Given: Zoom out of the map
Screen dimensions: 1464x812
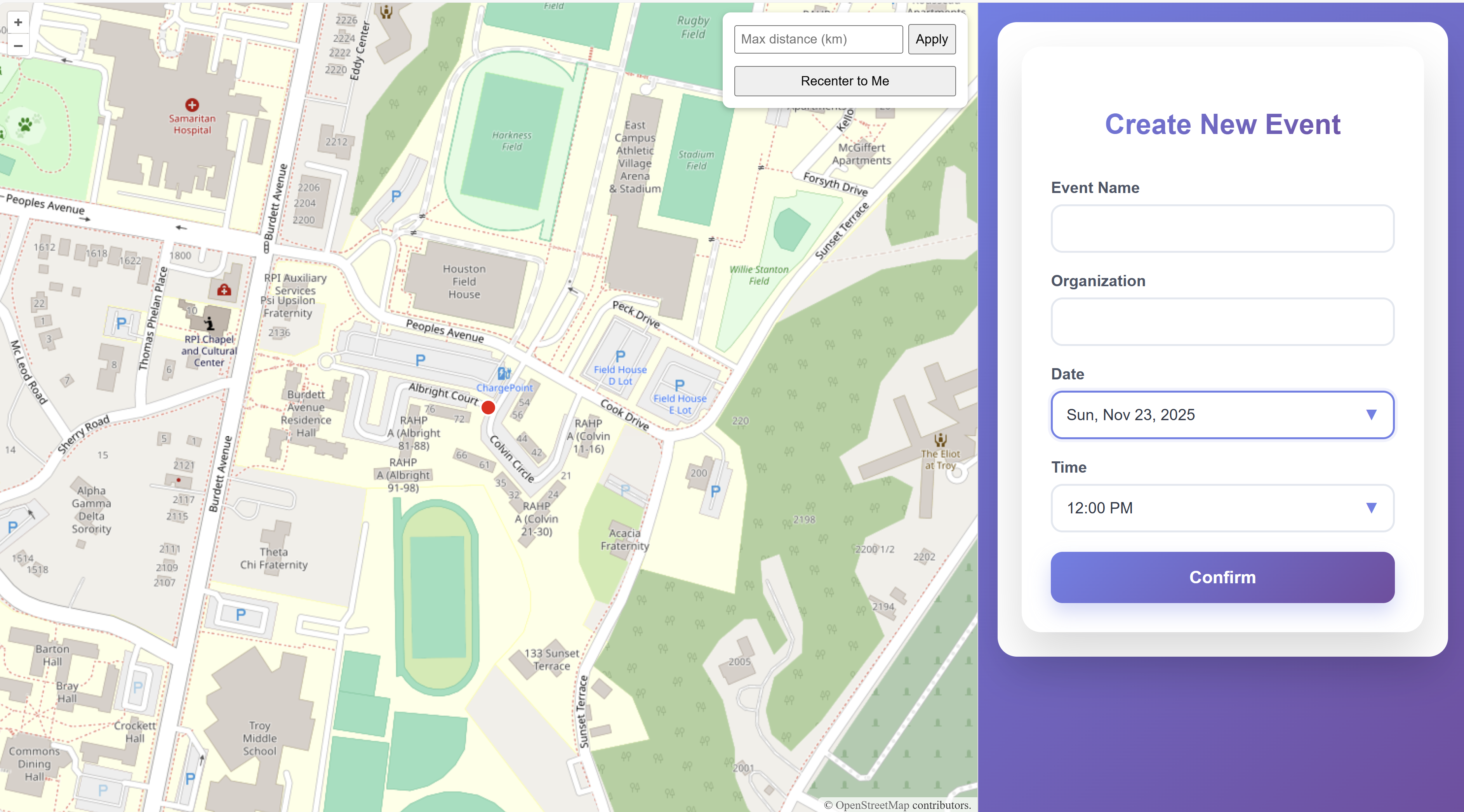Looking at the screenshot, I should tap(17, 45).
